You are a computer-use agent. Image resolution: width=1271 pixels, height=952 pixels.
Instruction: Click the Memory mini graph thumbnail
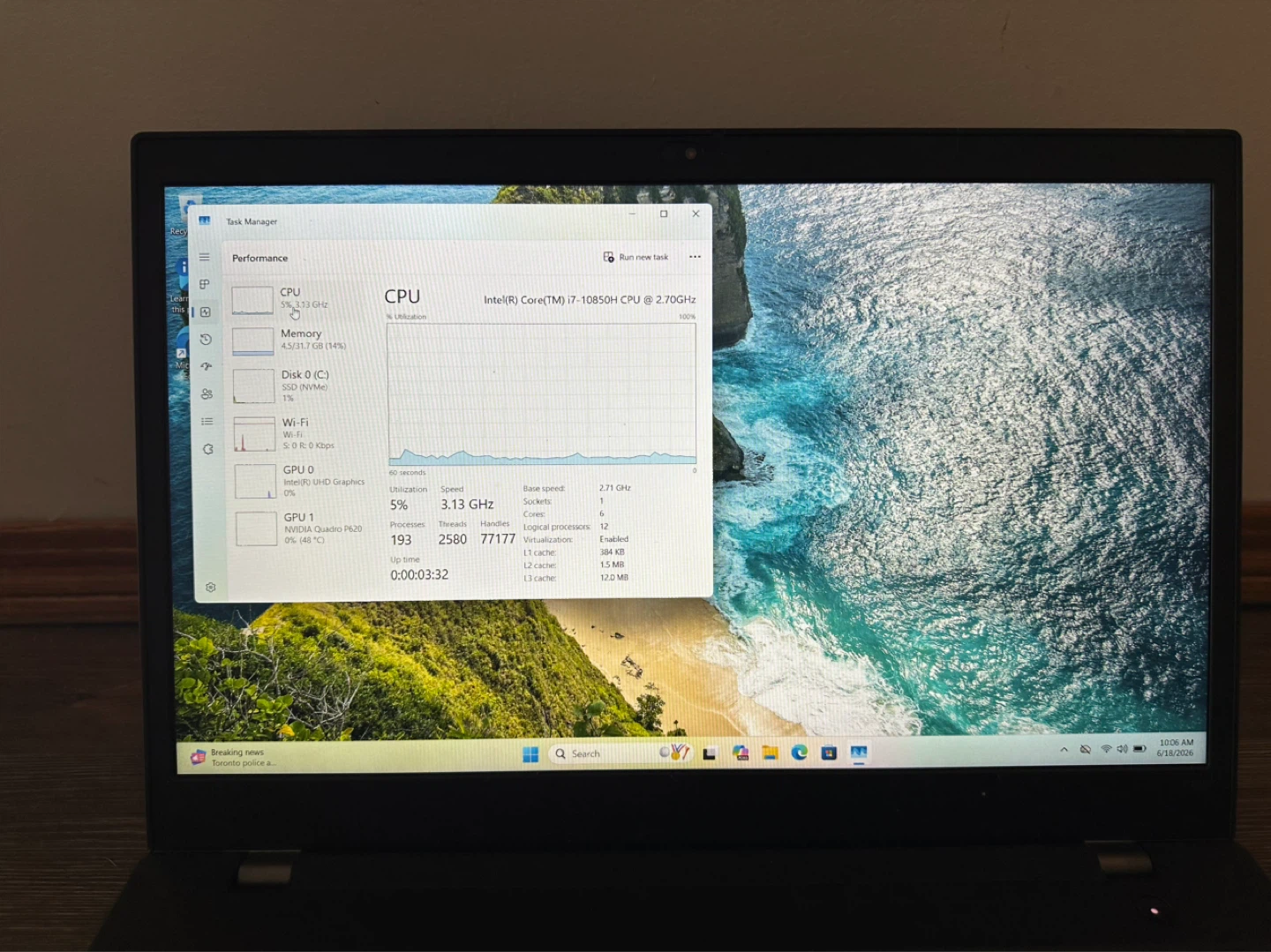pyautogui.click(x=253, y=341)
